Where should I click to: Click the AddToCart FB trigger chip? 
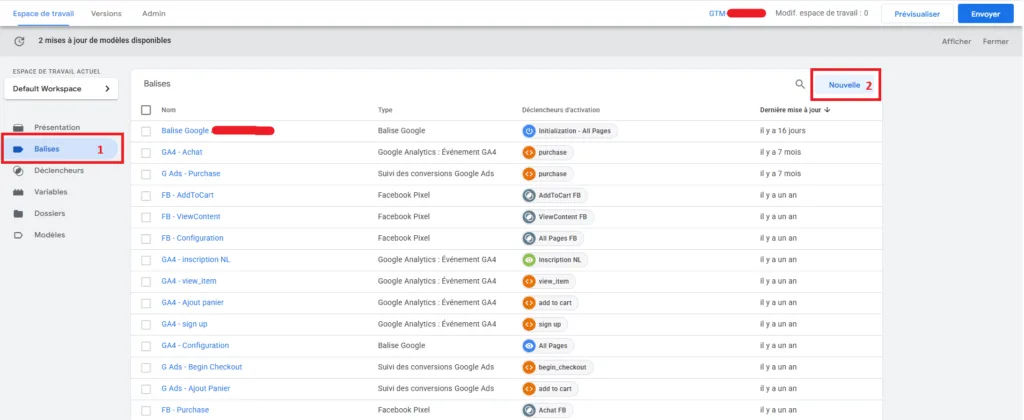coord(554,195)
